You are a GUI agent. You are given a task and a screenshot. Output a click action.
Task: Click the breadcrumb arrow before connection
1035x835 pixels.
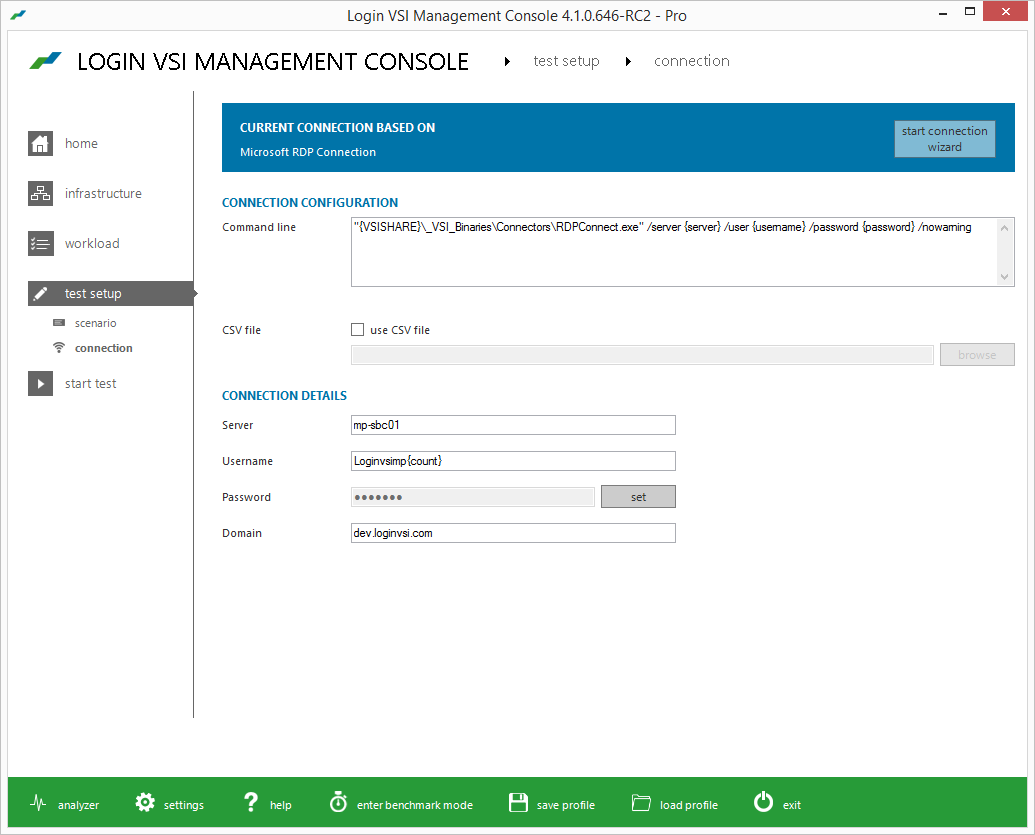click(628, 61)
